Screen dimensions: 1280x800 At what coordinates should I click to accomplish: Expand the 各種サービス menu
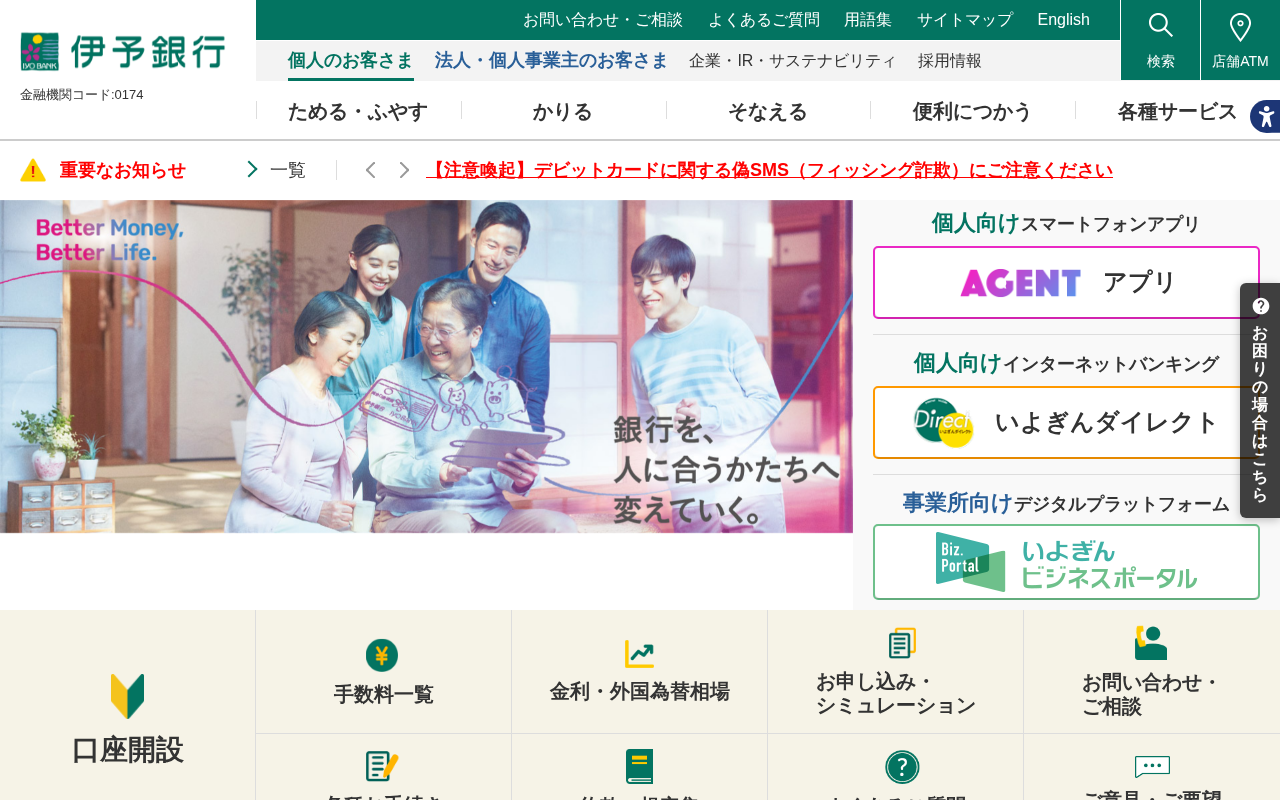pyautogui.click(x=1177, y=111)
